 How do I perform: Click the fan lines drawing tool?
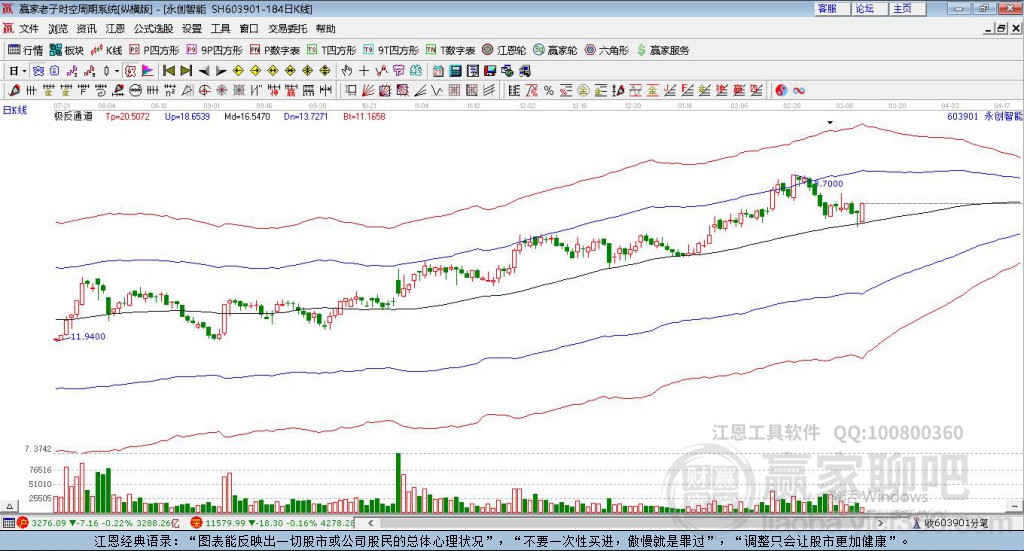[x=368, y=90]
